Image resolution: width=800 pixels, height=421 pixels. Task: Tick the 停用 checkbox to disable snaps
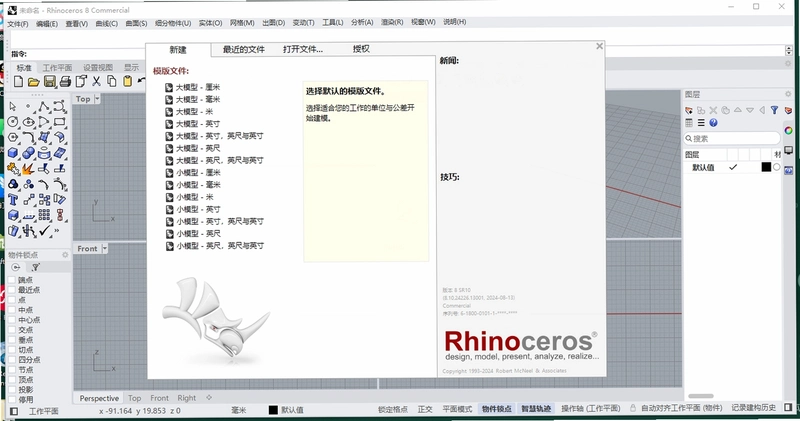pyautogui.click(x=12, y=400)
